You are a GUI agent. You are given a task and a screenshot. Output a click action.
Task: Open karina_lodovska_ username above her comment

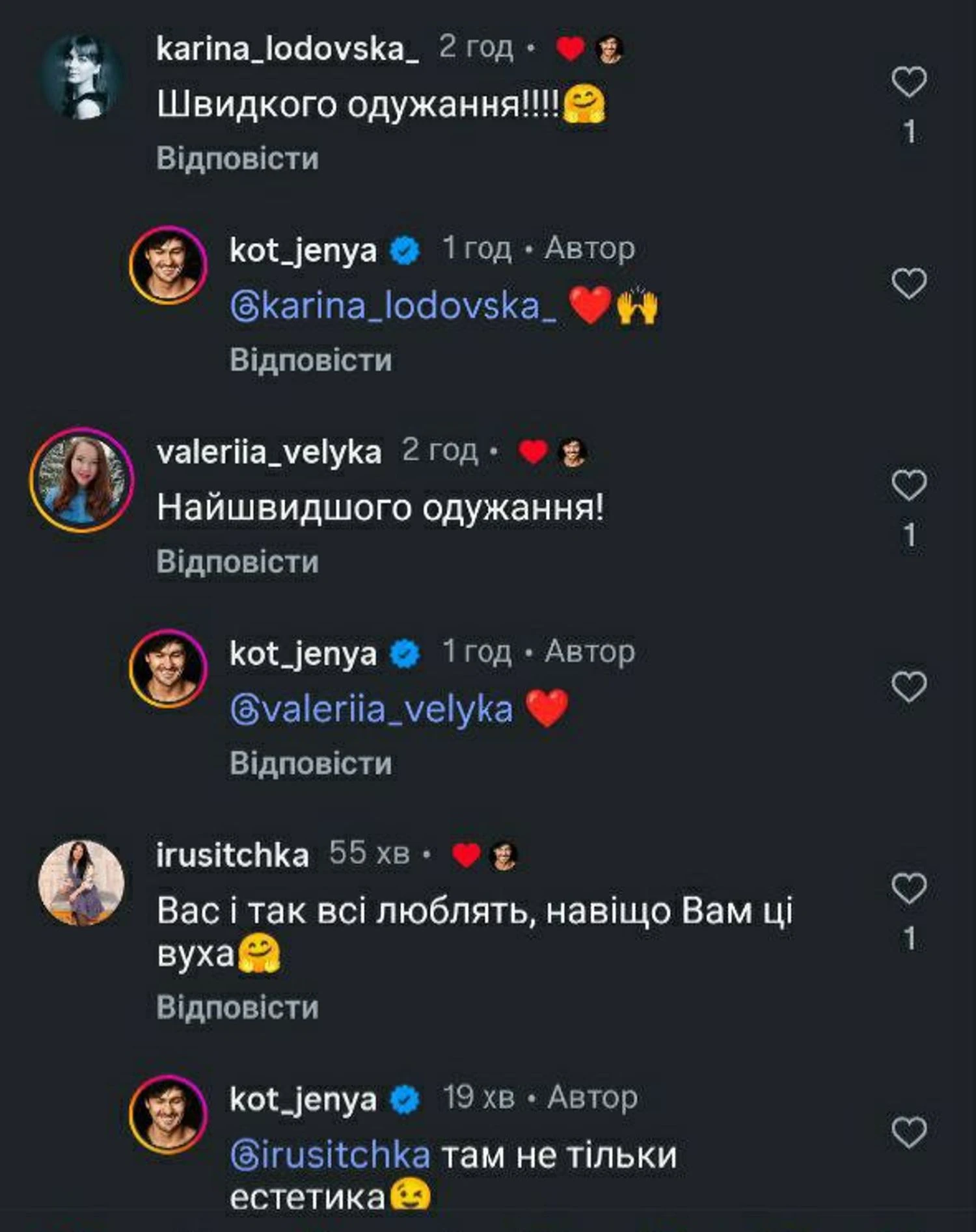point(288,49)
